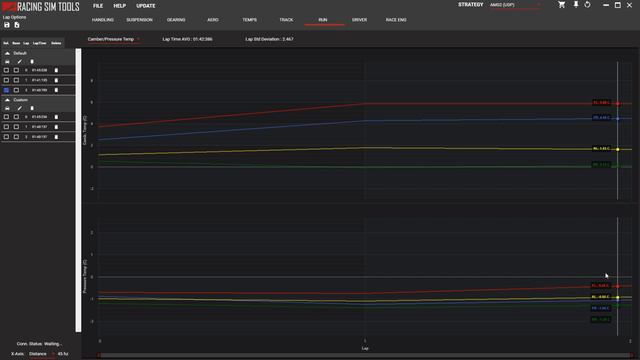Tick Sel checkbox for Custom lap 1
Screen dimensions: 640x360
(6, 127)
